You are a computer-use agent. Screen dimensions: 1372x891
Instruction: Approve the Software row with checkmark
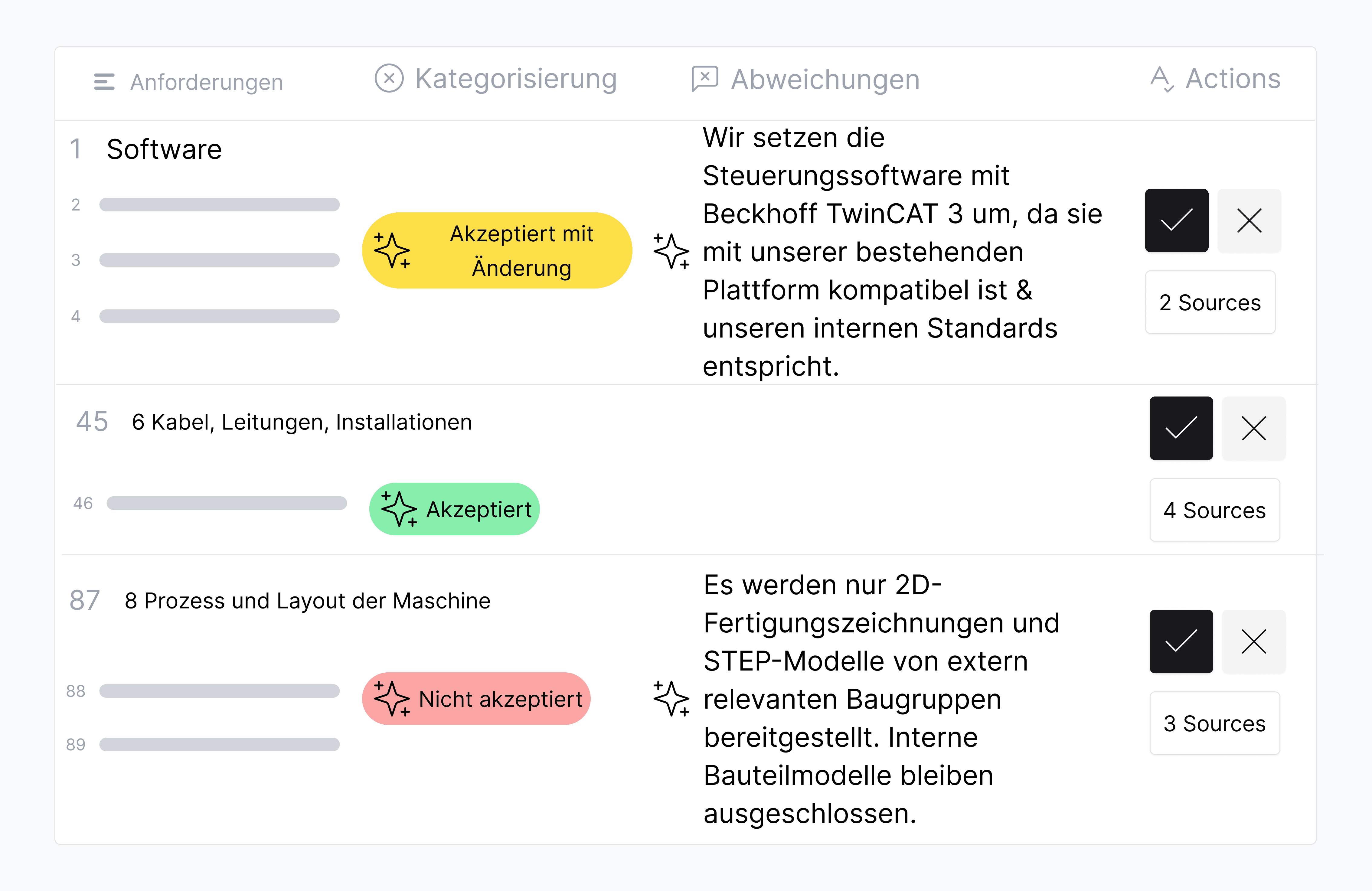pos(1177,220)
